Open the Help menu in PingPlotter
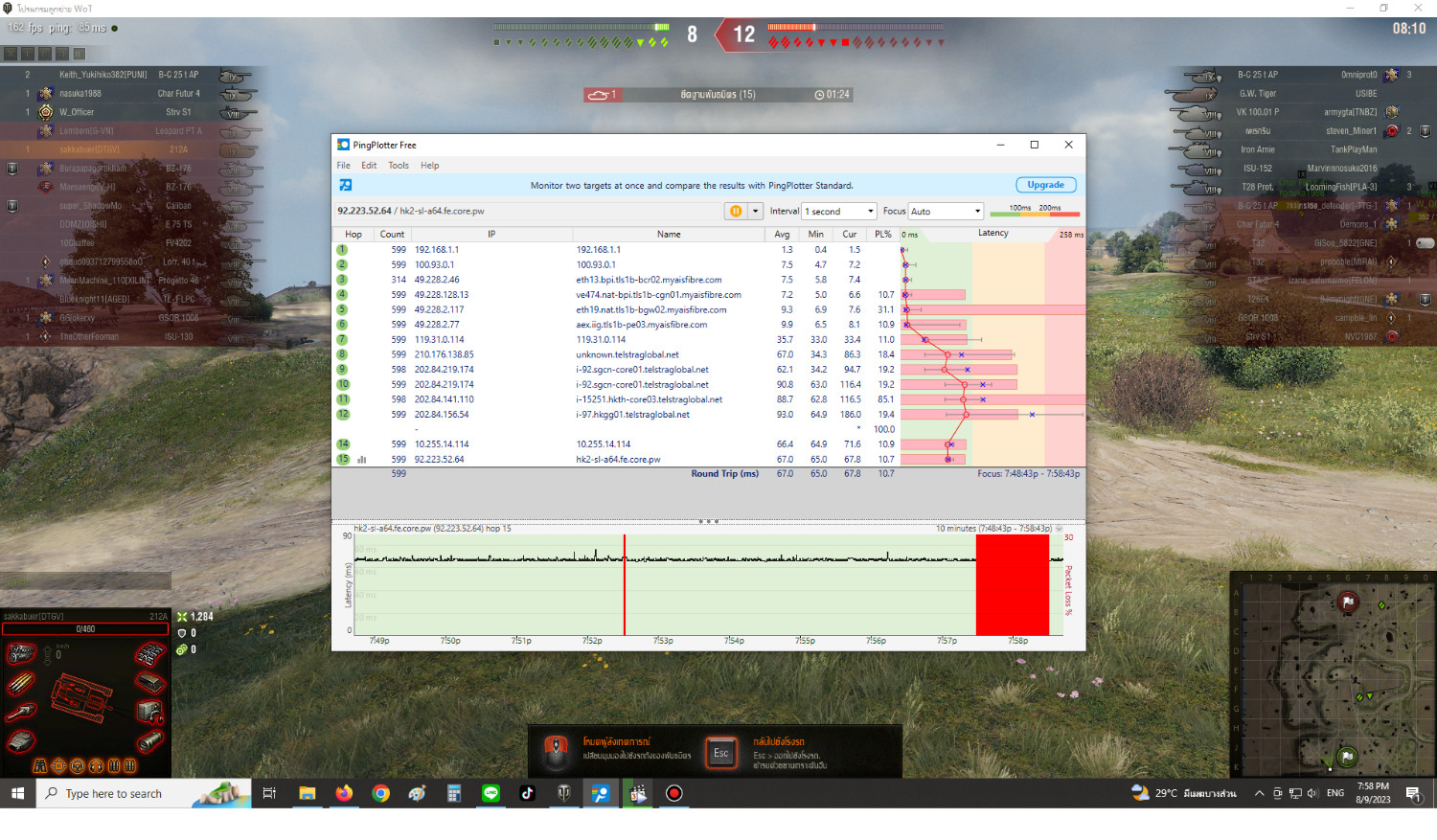The image size is (1437, 840). (430, 166)
